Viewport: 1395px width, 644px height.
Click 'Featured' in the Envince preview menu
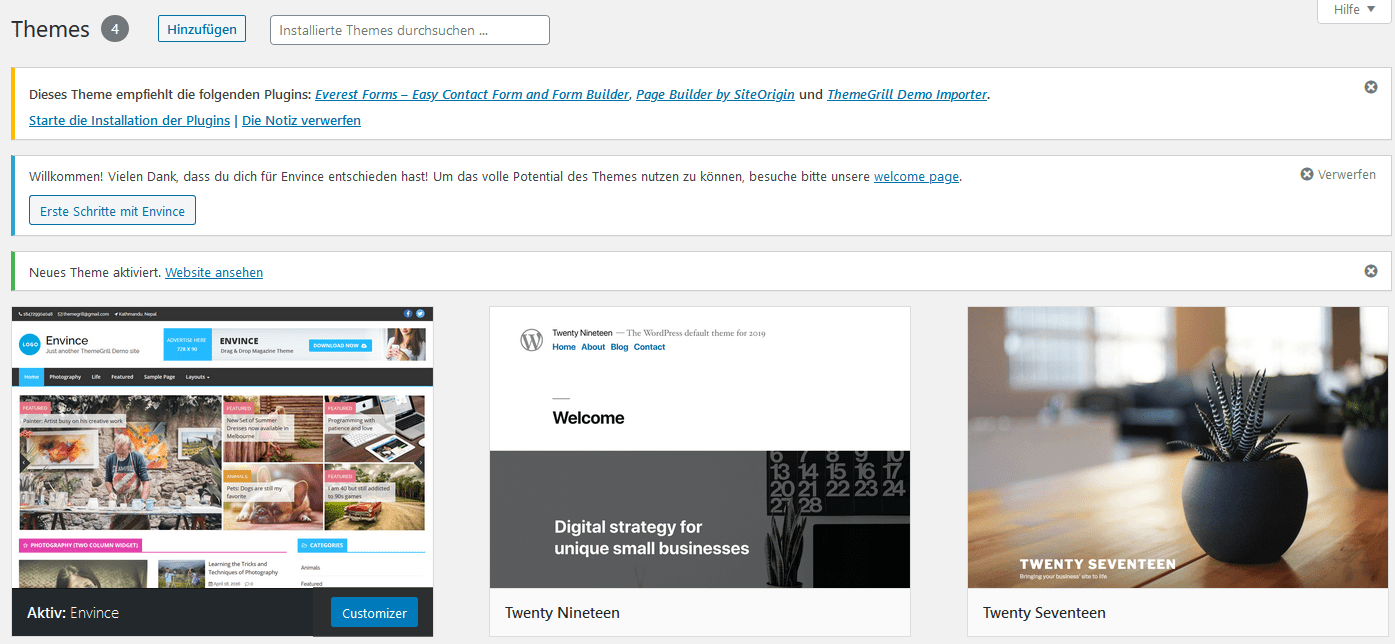(x=122, y=377)
